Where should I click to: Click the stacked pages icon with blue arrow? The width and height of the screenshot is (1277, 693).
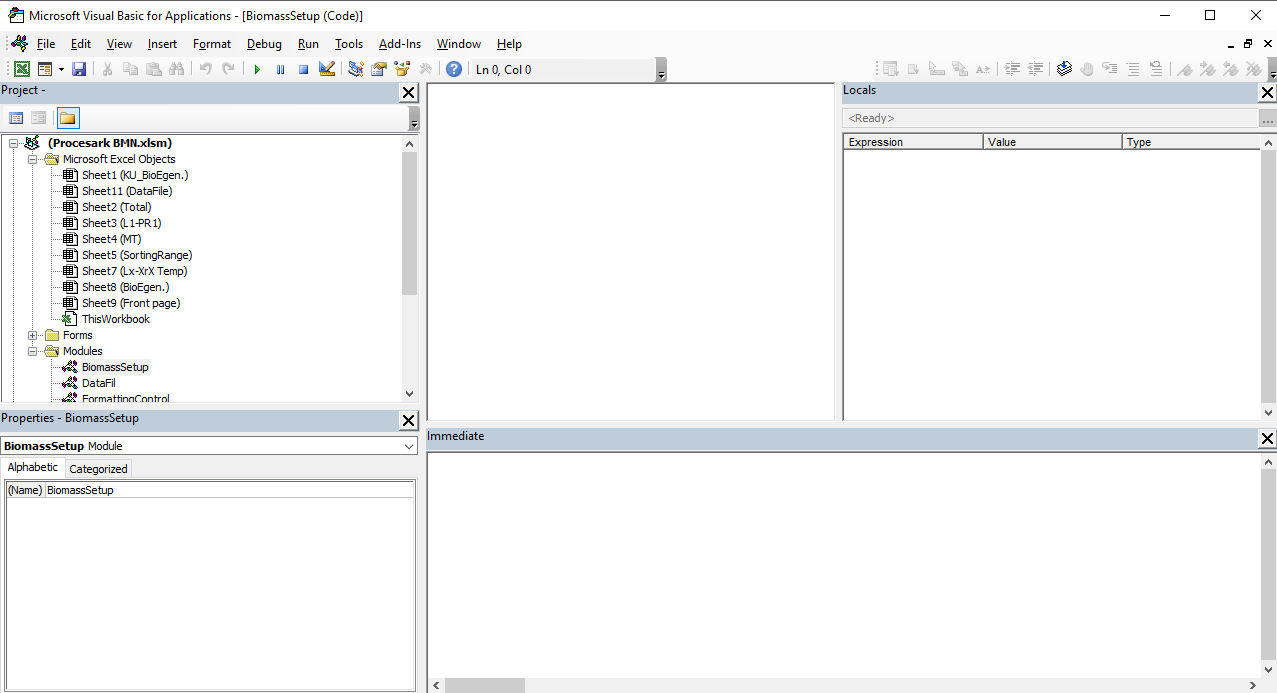tap(1064, 69)
